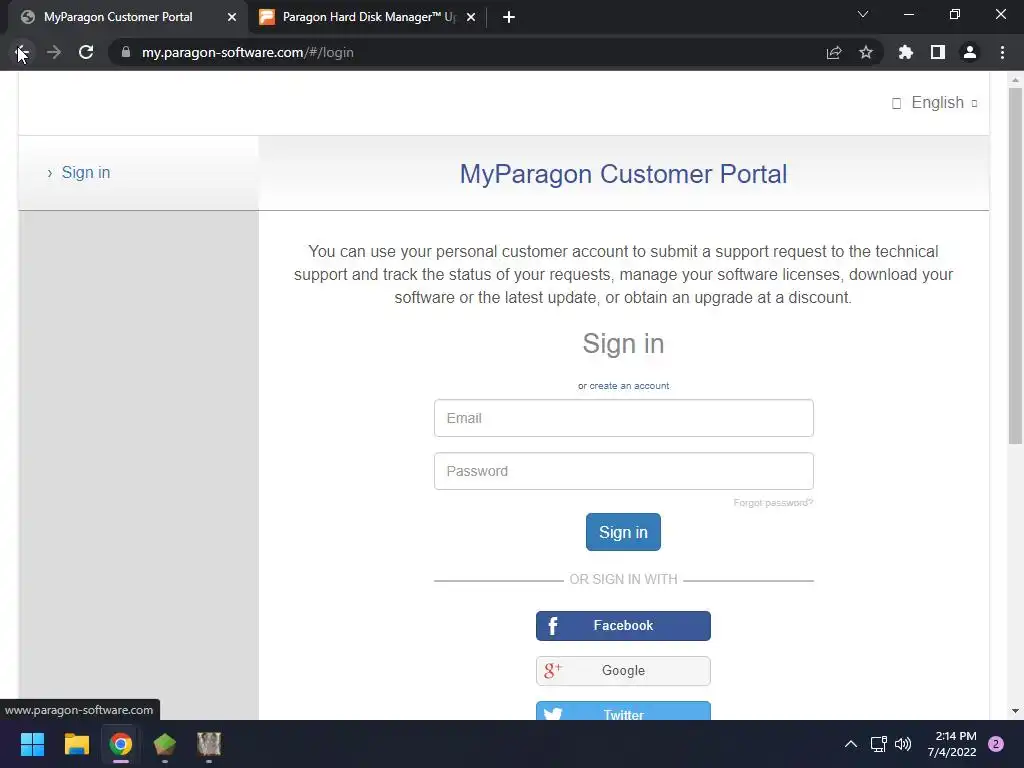The width and height of the screenshot is (1024, 768).
Task: Click the Sign in sidebar link
Action: (x=86, y=172)
